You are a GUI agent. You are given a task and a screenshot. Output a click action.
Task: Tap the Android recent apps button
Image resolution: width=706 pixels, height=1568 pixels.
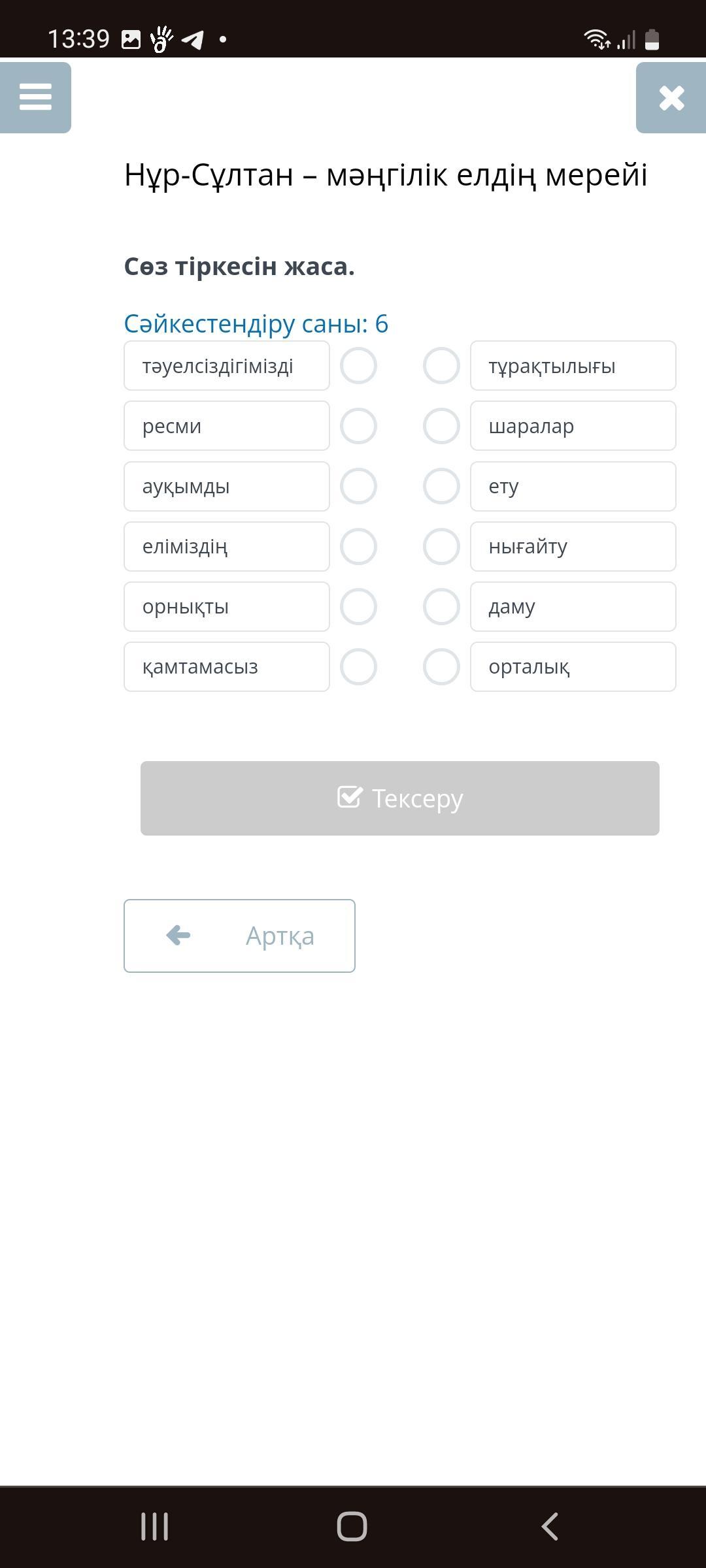(x=155, y=1527)
